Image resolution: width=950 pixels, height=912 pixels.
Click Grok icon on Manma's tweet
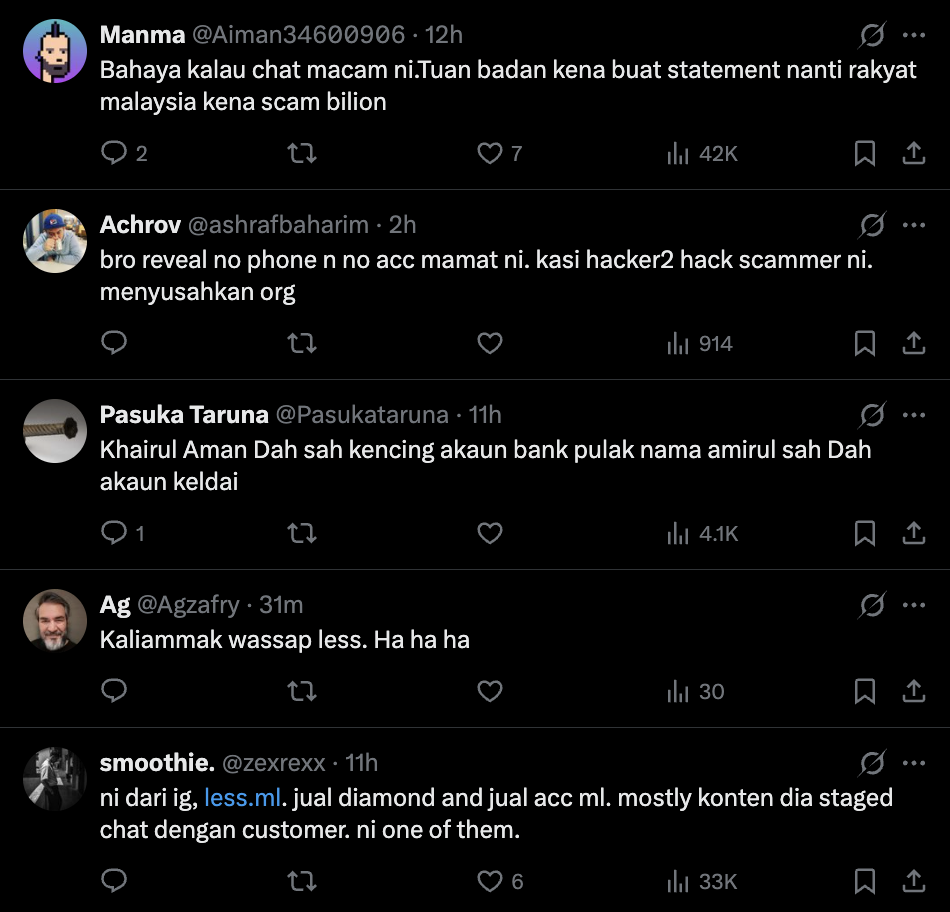pyautogui.click(x=872, y=36)
